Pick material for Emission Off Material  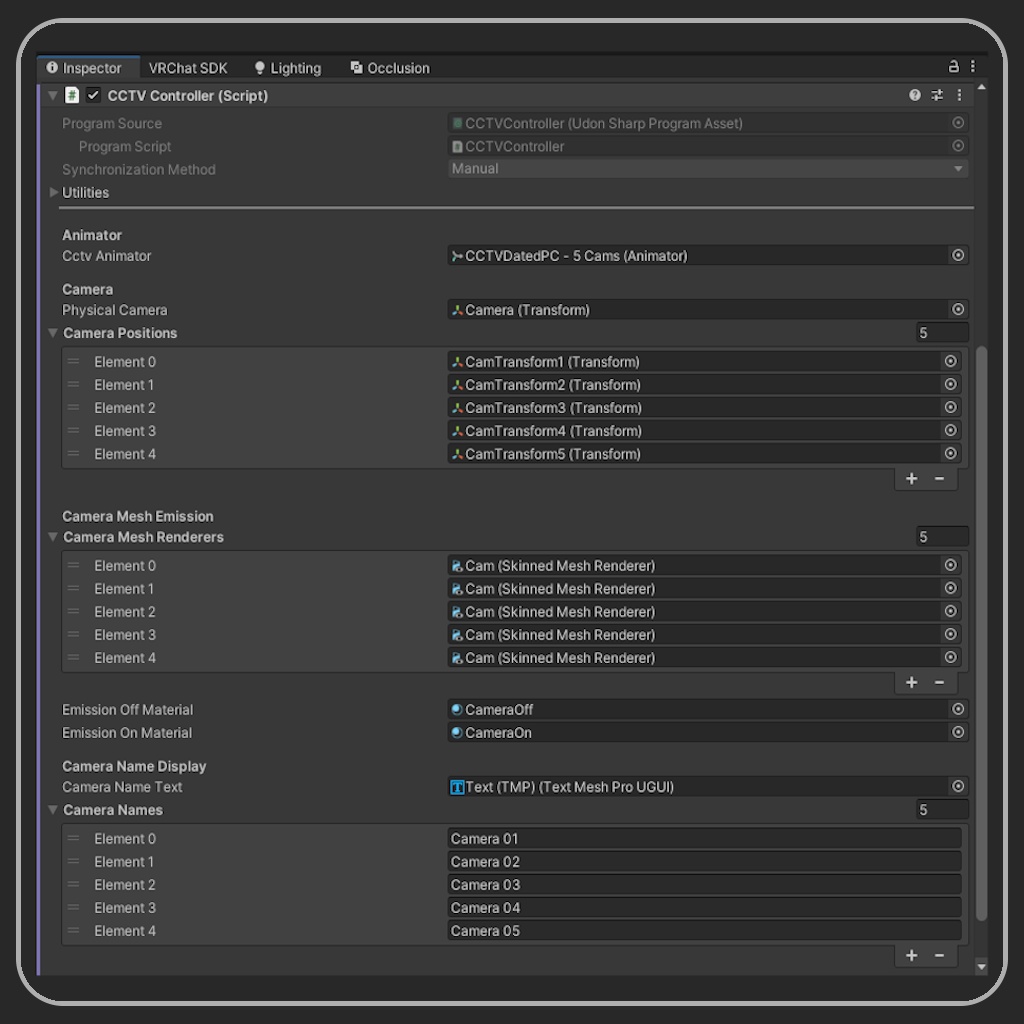958,709
